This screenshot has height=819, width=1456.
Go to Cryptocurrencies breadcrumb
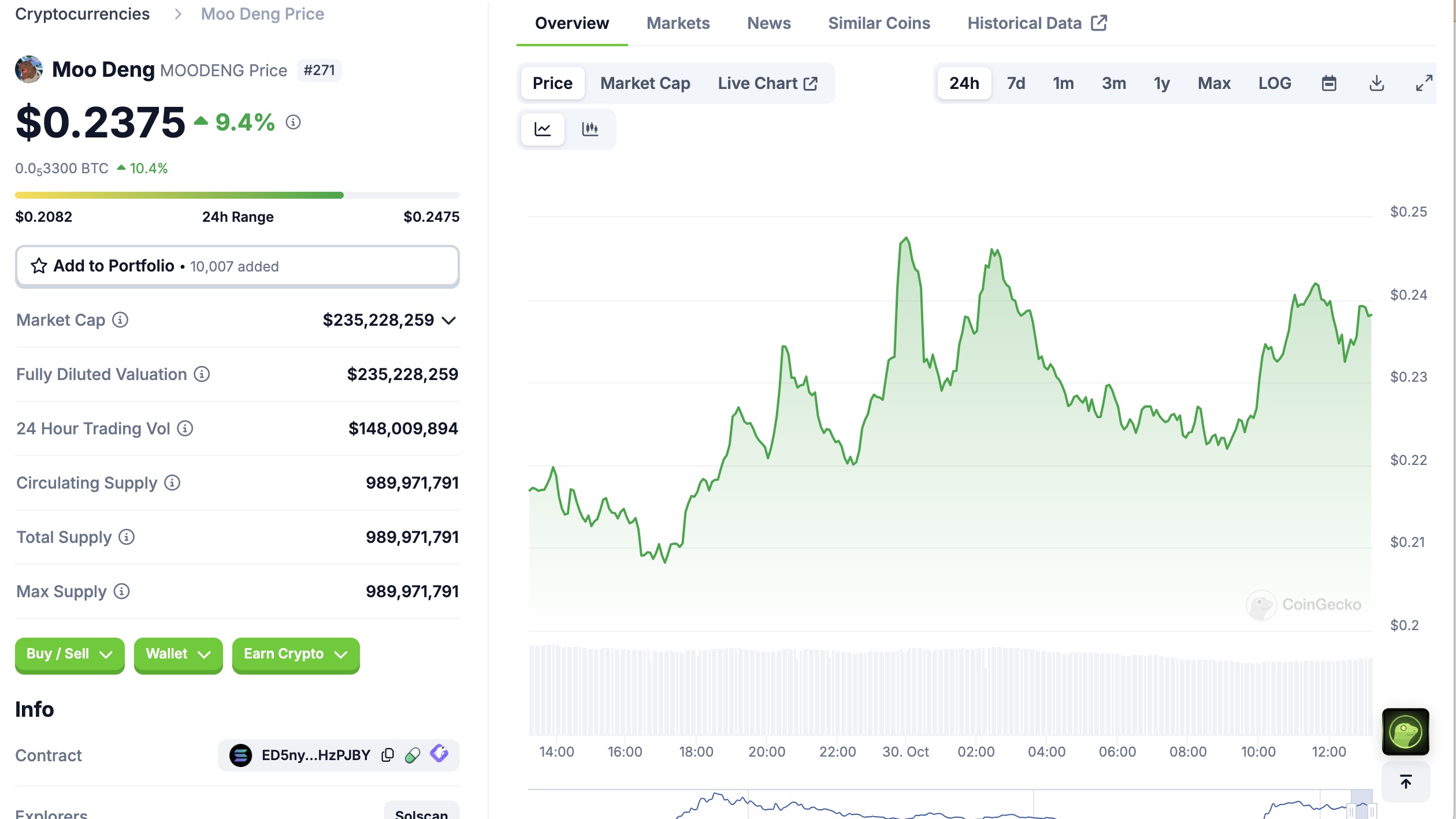[82, 14]
